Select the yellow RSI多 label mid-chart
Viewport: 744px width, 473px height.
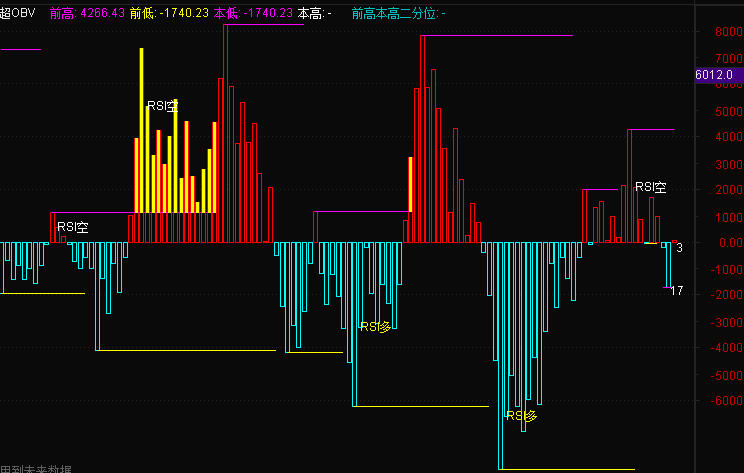[376, 326]
